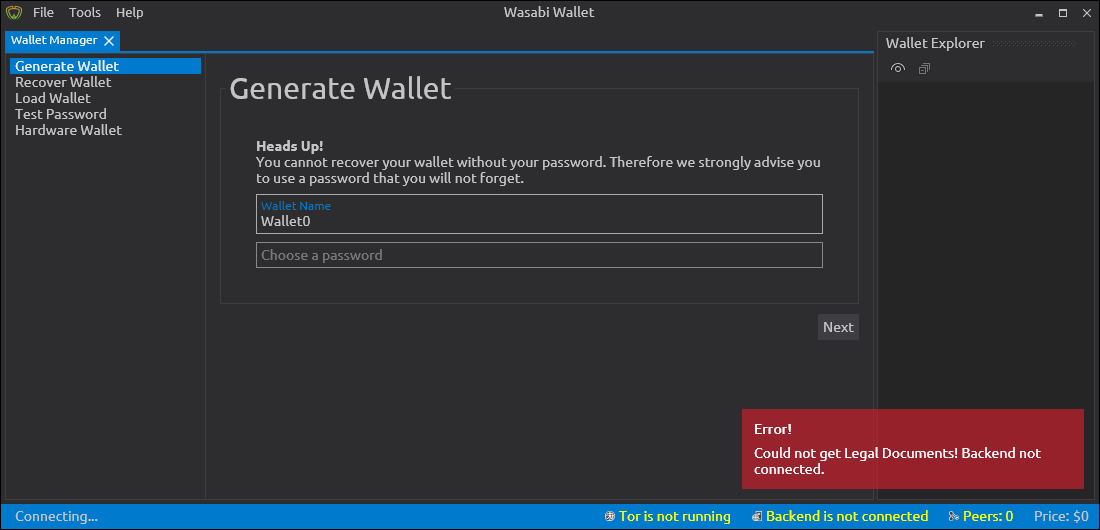Select Generate Wallet in the sidebar
Viewport: 1100px width, 530px height.
pyautogui.click(x=105, y=66)
